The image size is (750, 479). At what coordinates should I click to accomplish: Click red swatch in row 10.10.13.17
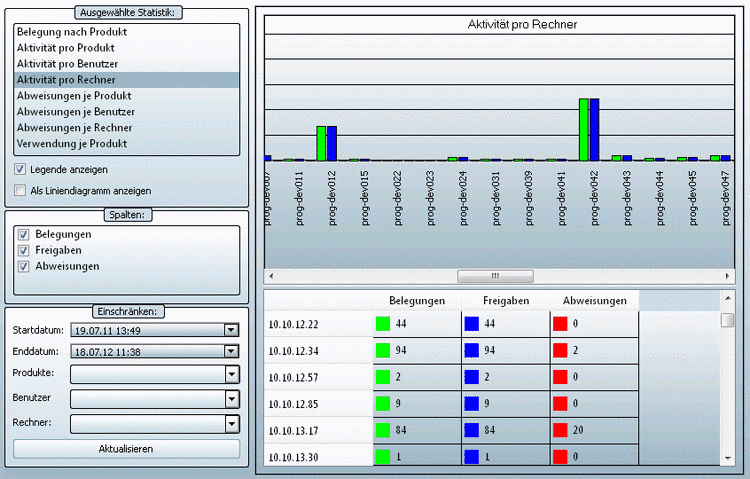560,430
